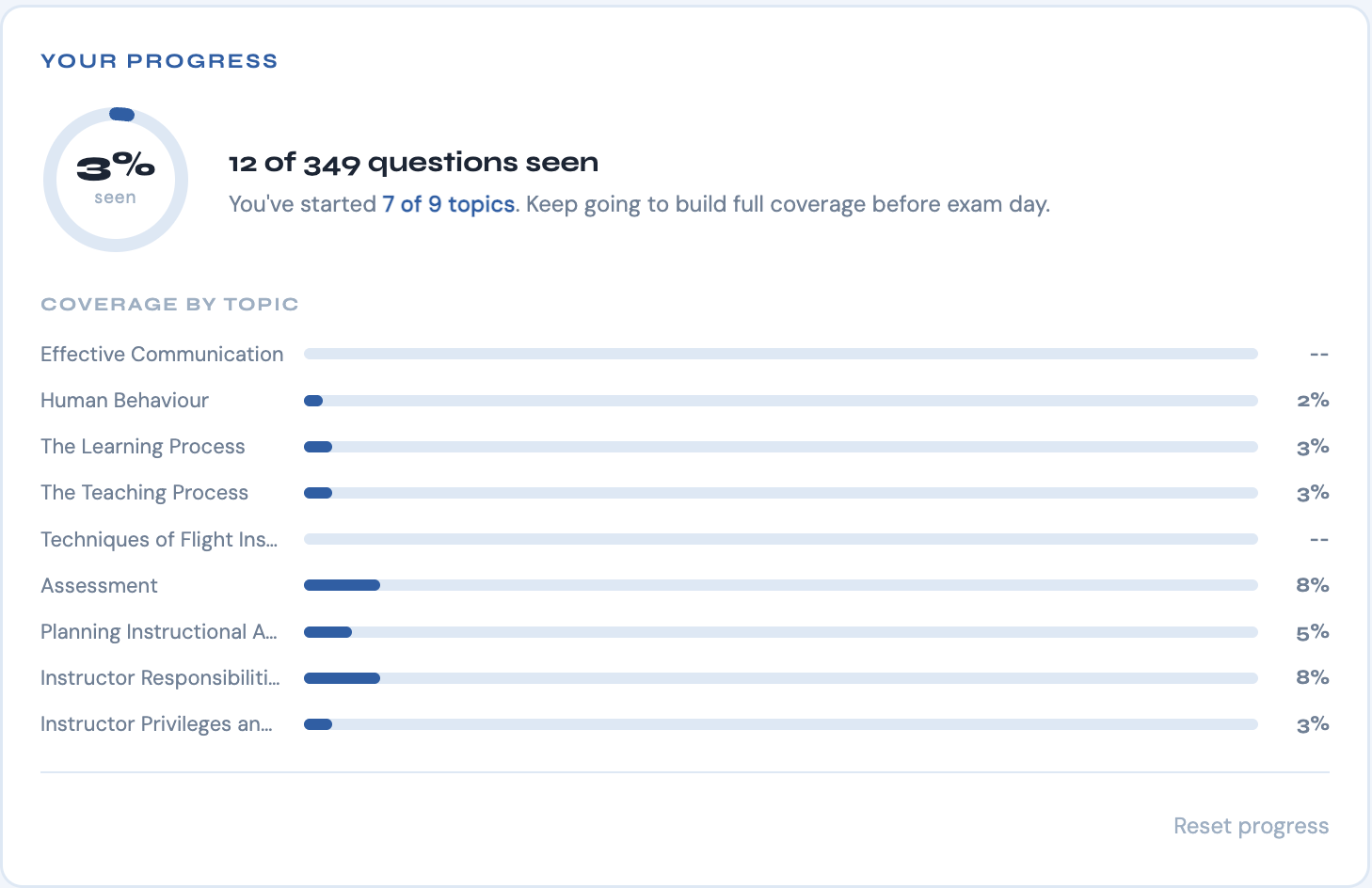Click the COVERAGE BY TOPIC heading
The image size is (1372, 888).
(169, 304)
